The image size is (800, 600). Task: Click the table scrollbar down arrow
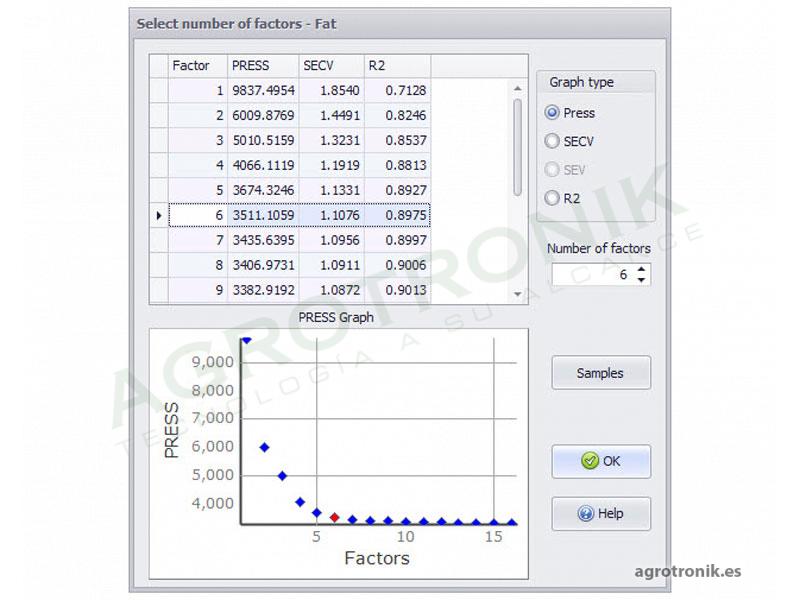[x=517, y=294]
